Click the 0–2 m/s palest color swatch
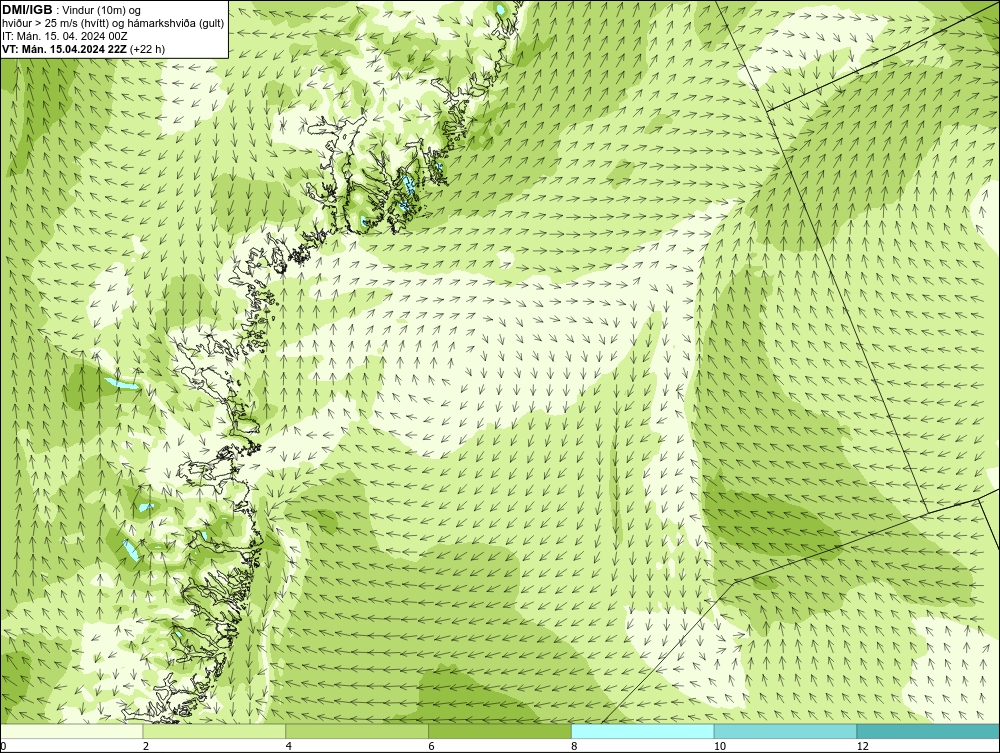 (71, 731)
